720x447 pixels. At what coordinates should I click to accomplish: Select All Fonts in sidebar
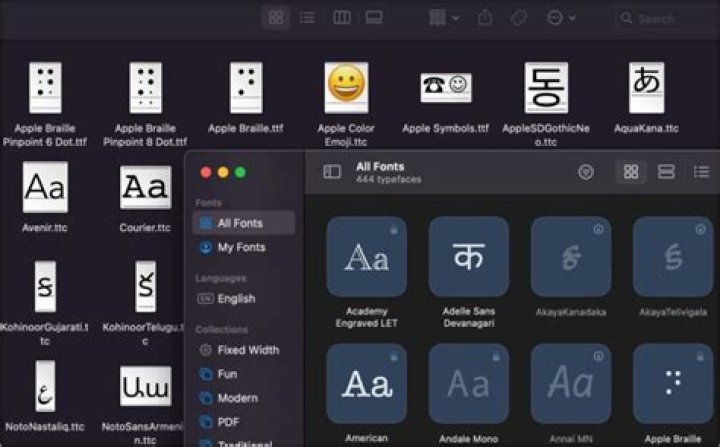tap(244, 223)
